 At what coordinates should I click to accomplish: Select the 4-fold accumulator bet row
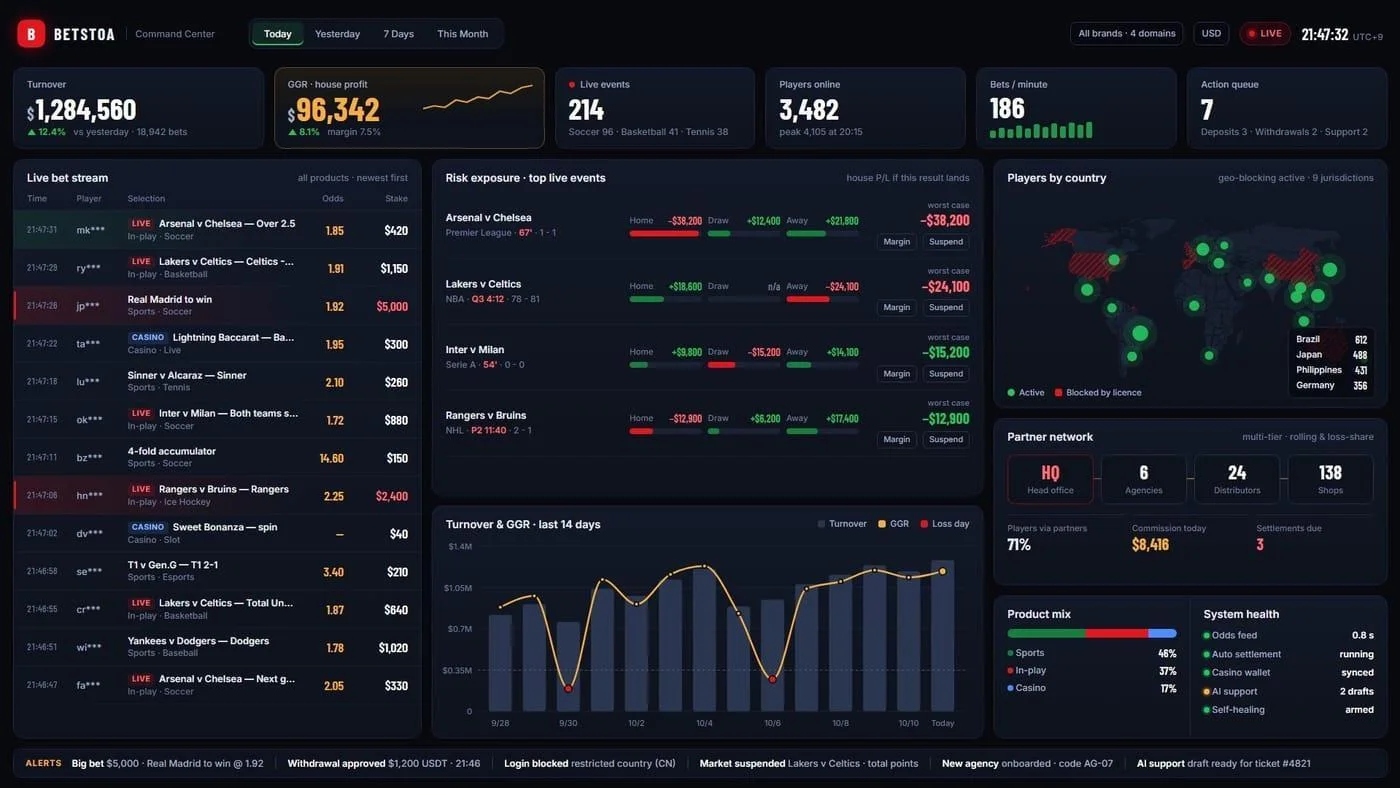(x=217, y=457)
